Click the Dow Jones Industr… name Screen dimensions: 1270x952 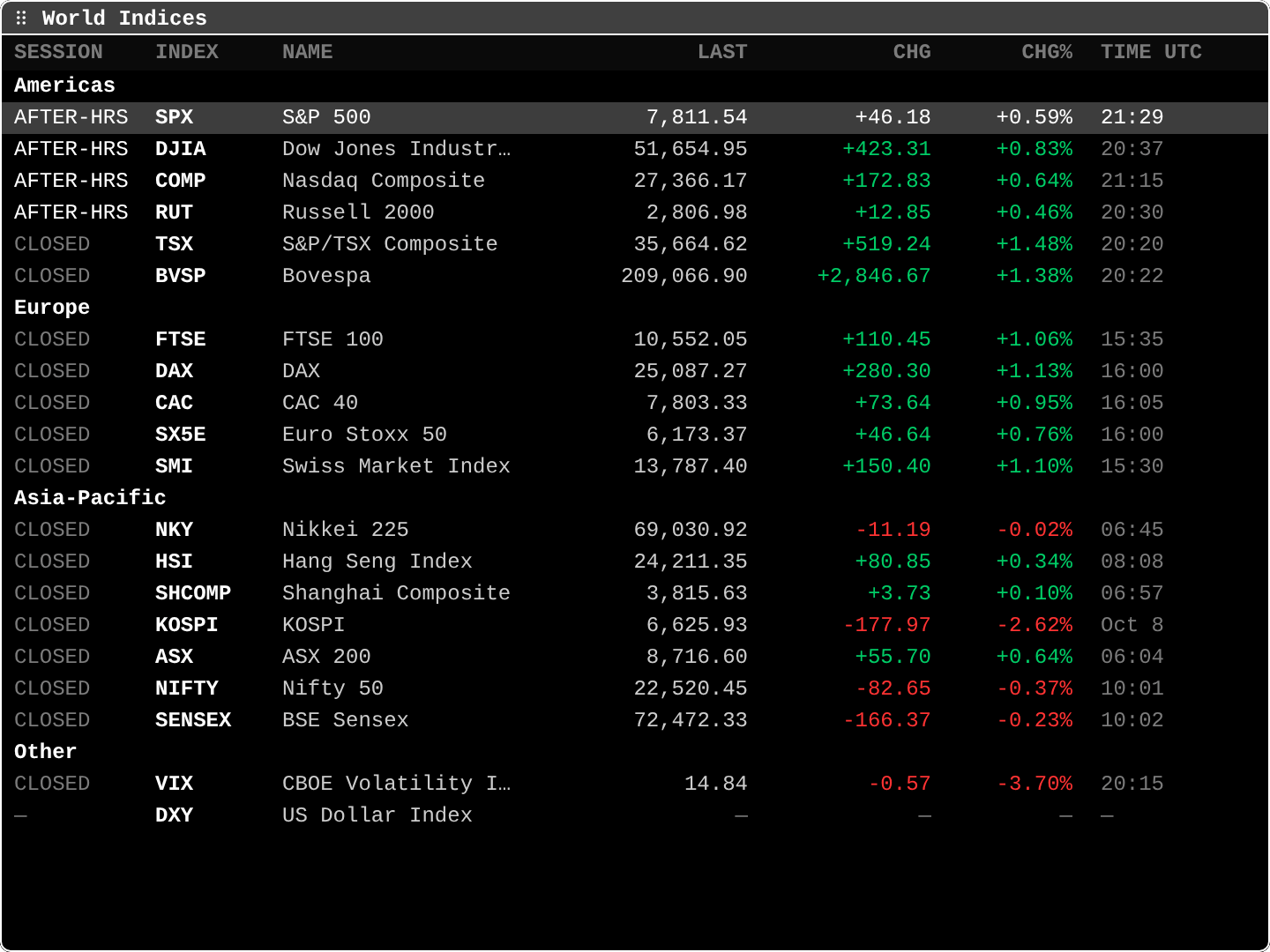pos(397,149)
